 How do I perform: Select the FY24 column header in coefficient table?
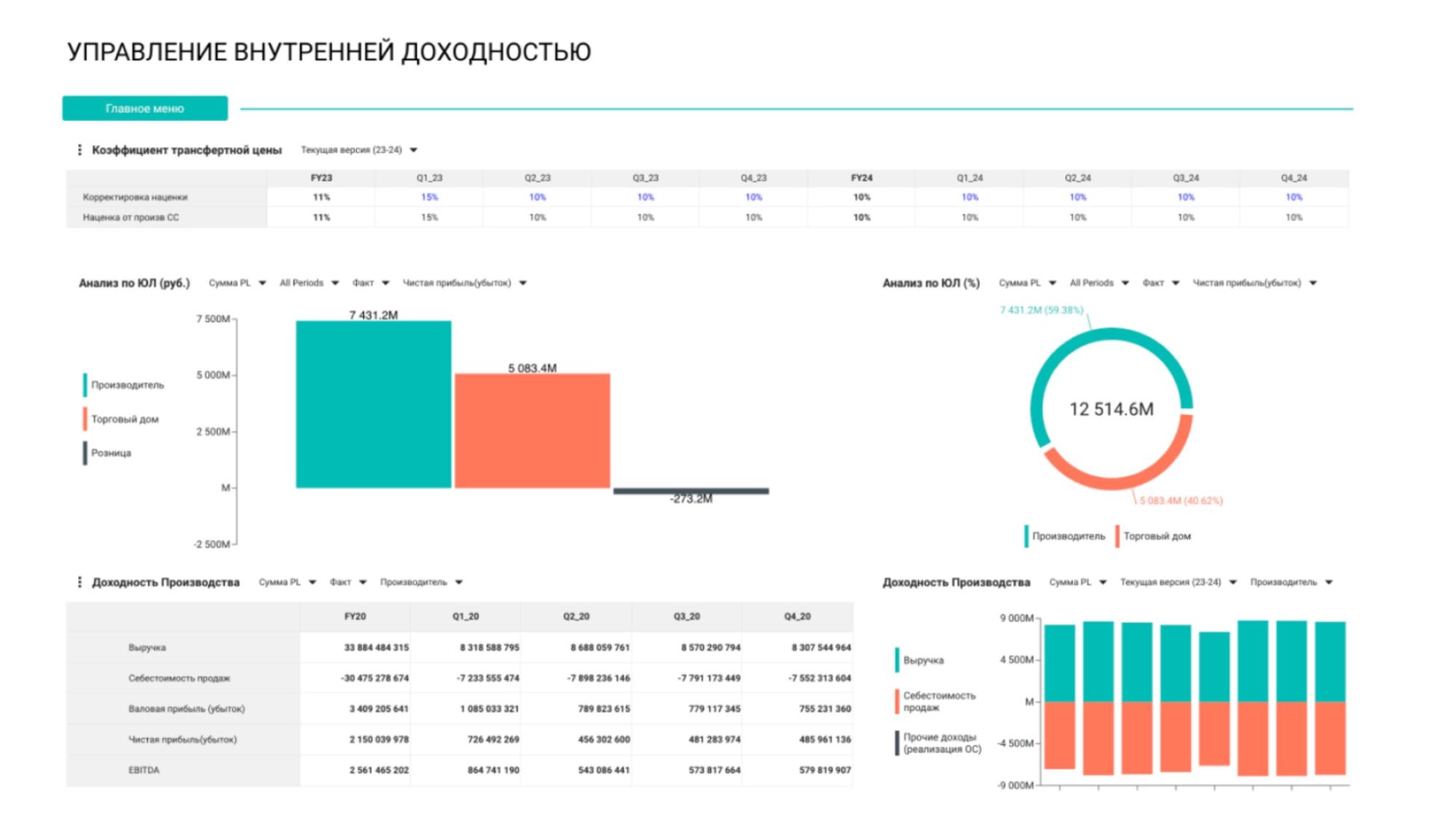point(862,178)
